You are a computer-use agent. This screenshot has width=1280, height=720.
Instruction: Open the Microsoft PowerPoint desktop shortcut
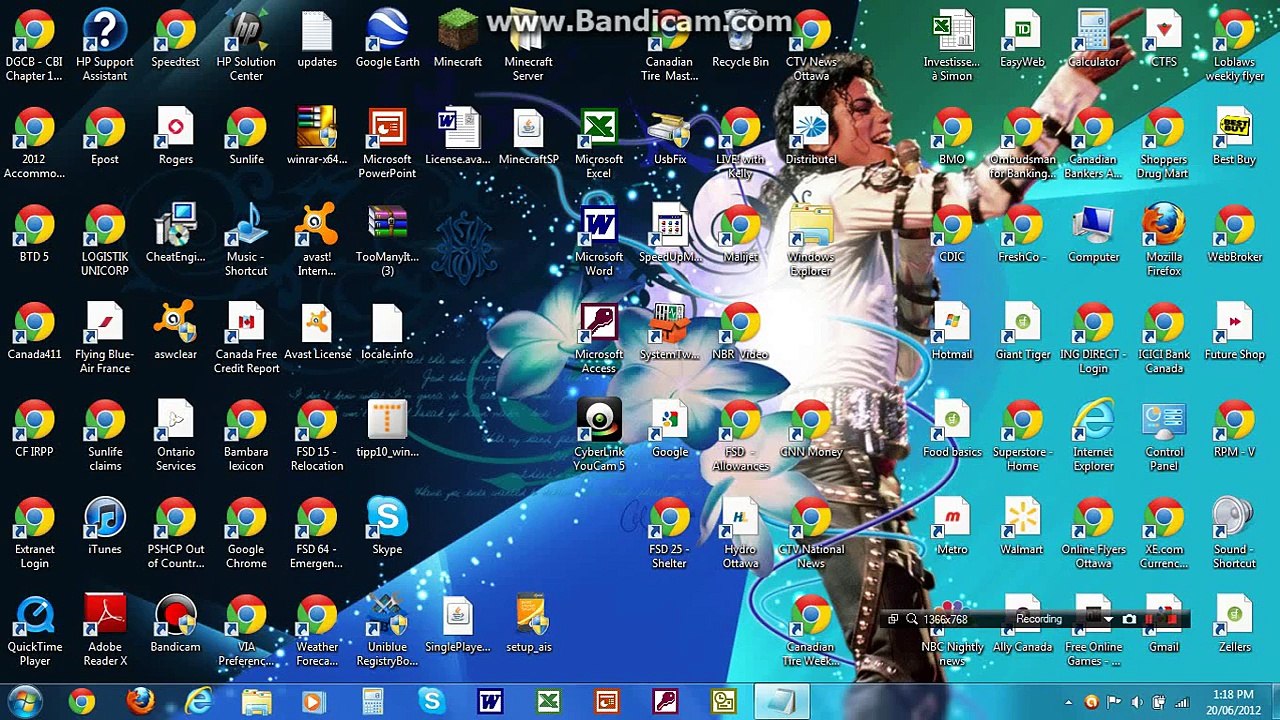[387, 144]
